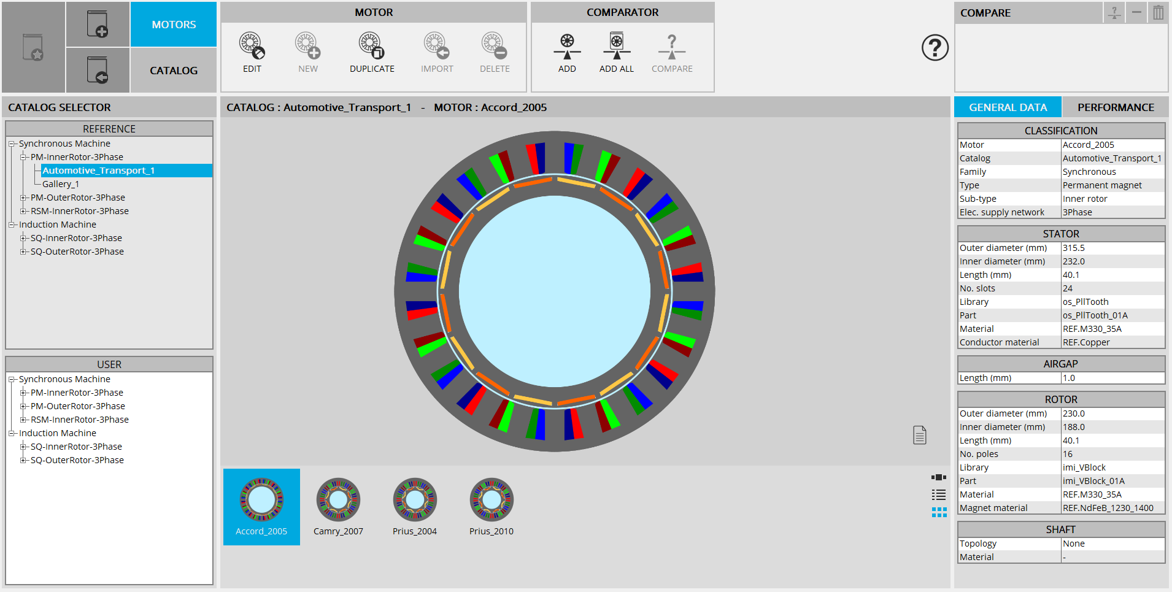Click Add All in Comparator section
Screen dimensions: 1172x592
pyautogui.click(x=616, y=47)
